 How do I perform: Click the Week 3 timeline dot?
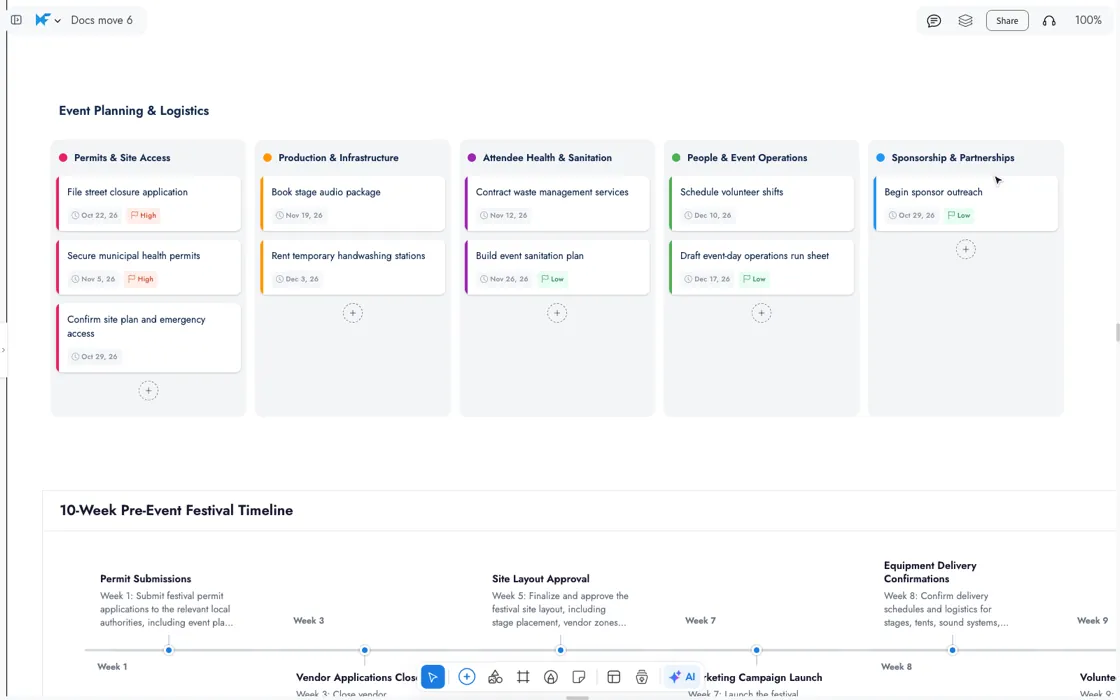click(x=364, y=650)
